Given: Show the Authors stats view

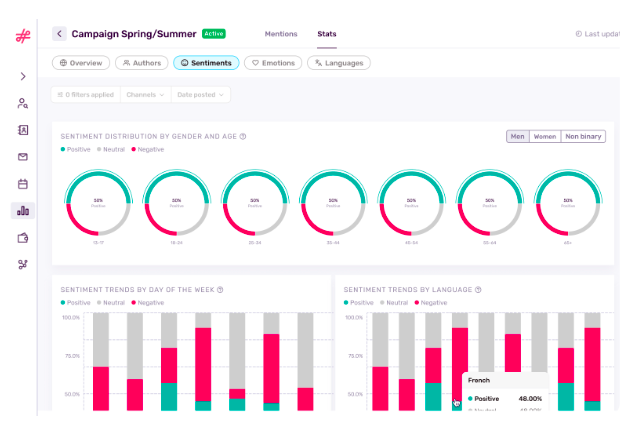Looking at the screenshot, I should [x=142, y=63].
